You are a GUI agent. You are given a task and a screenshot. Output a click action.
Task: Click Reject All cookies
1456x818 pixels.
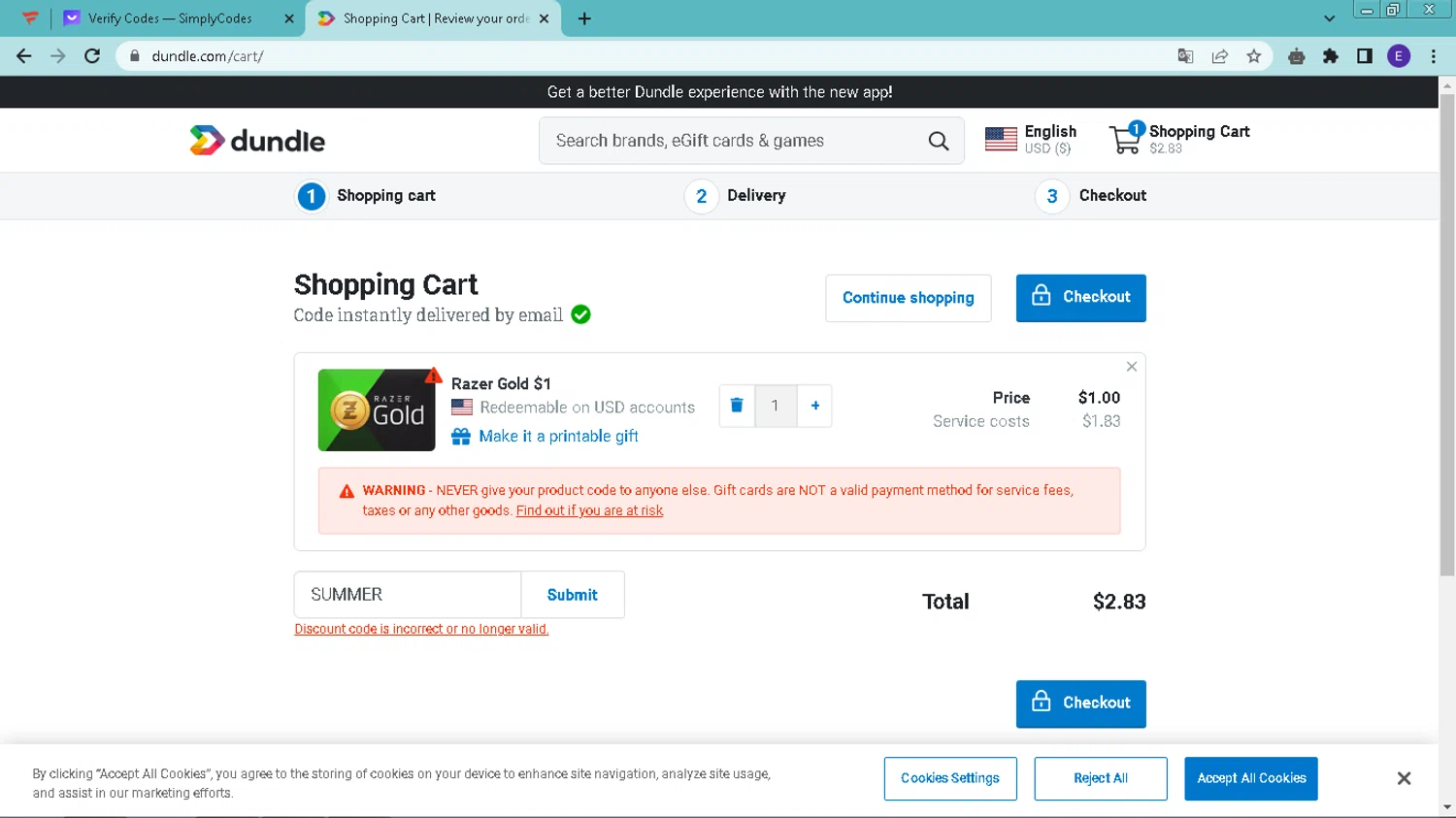click(1101, 778)
